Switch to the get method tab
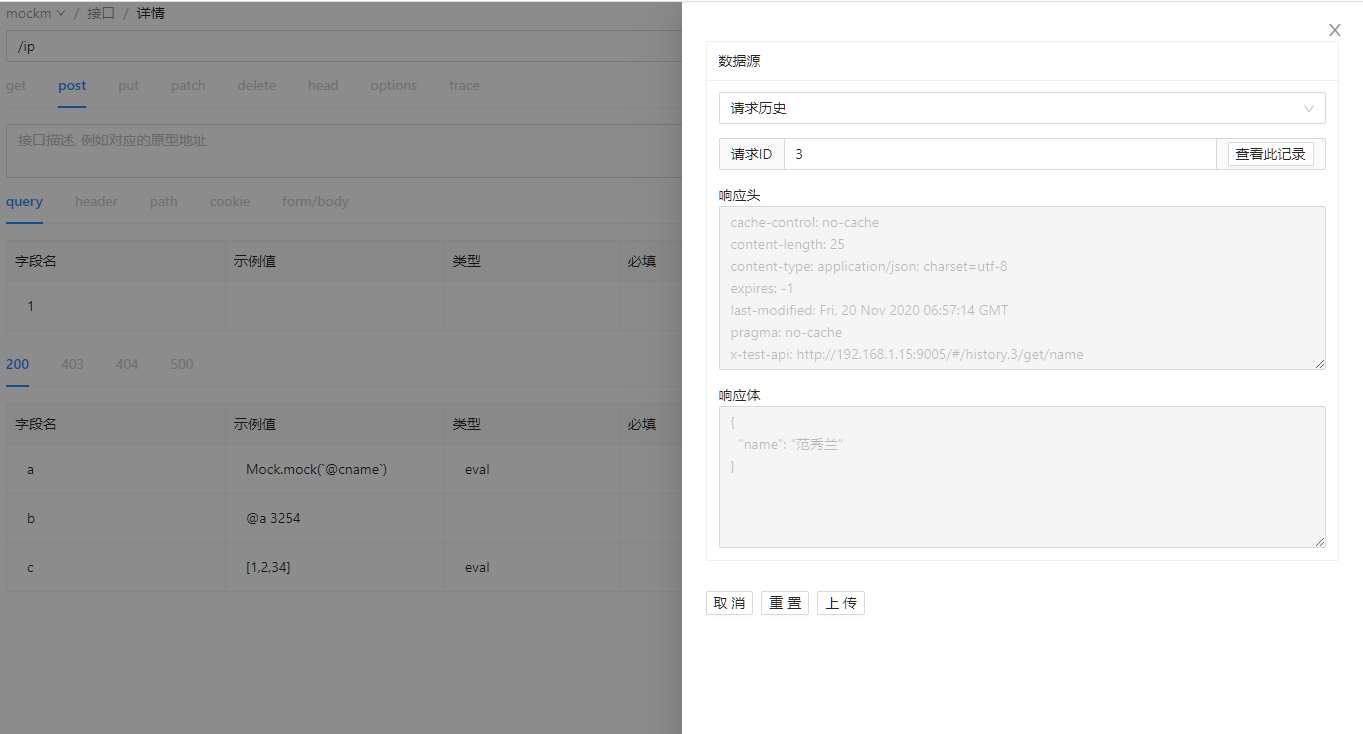The height and width of the screenshot is (734, 1363). 16,86
